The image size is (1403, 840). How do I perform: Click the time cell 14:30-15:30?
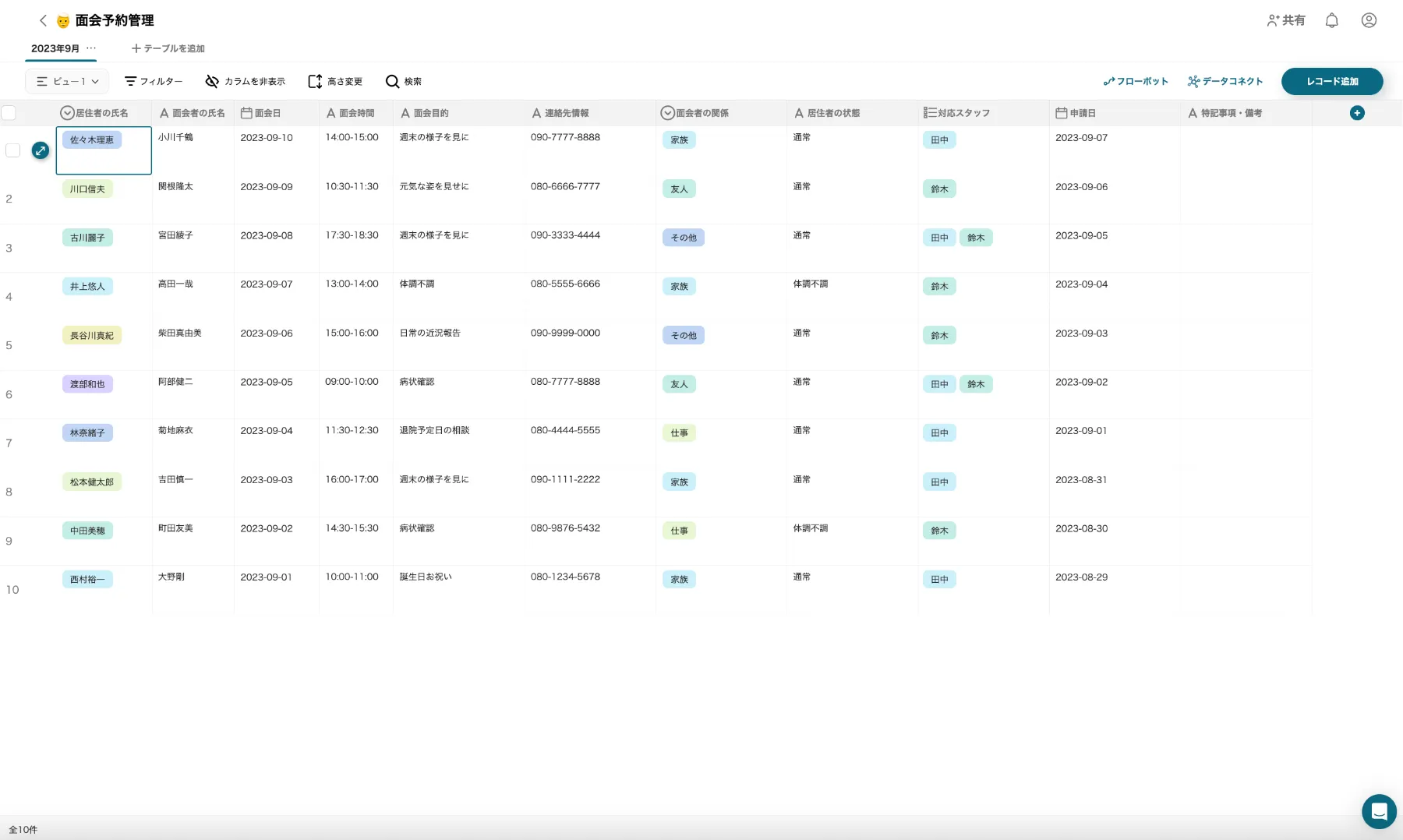(352, 528)
